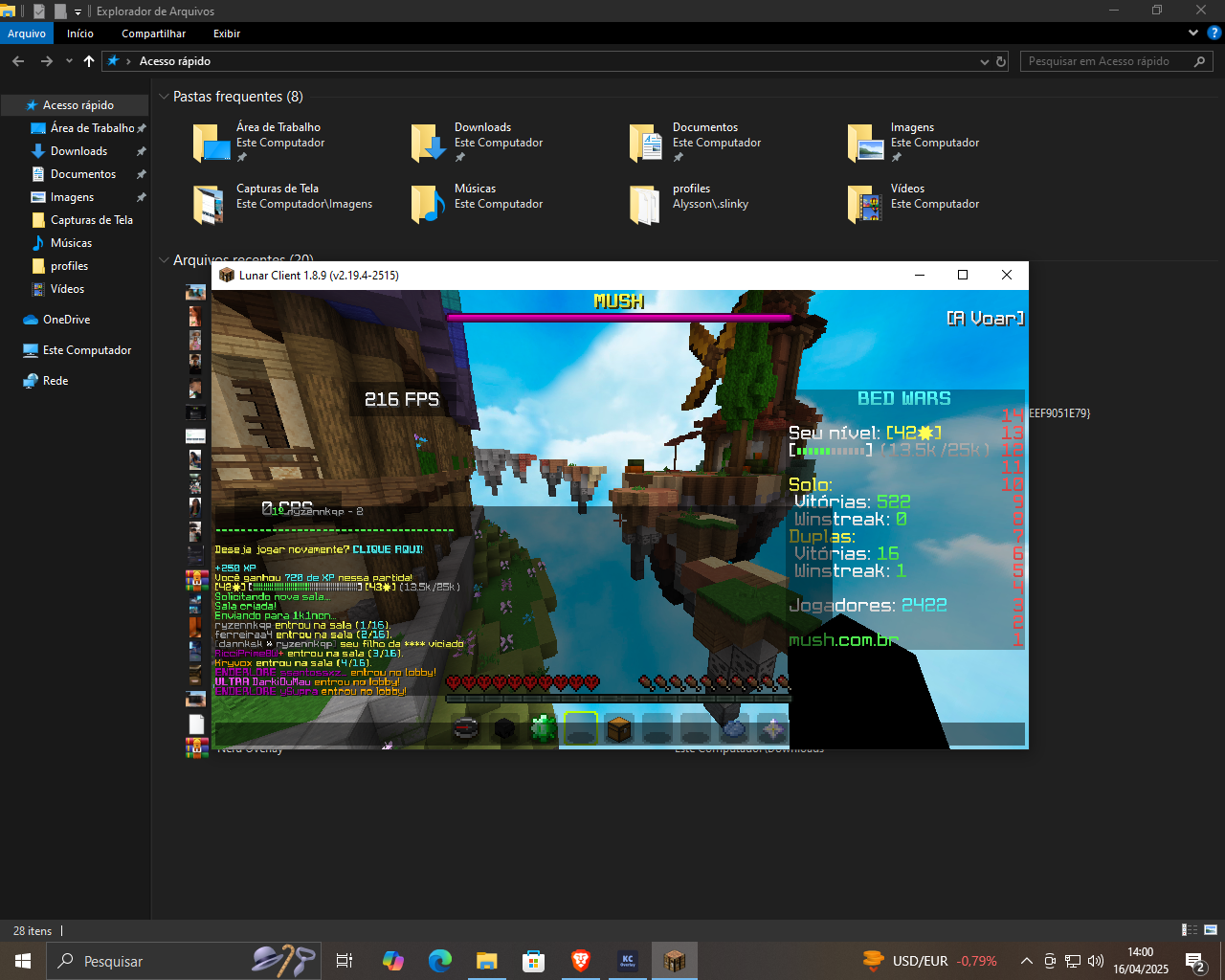Collapse the Arquivos recentes group
This screenshot has width=1225, height=980.
coord(164,260)
